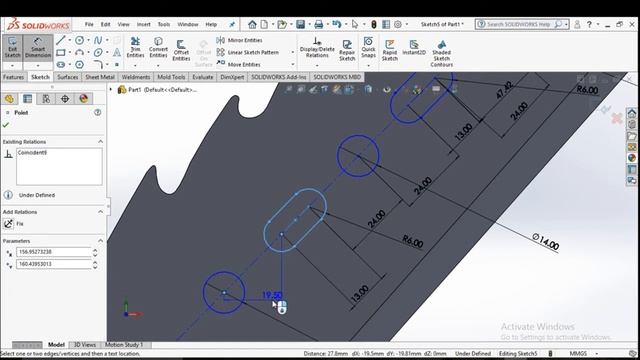The height and width of the screenshot is (360, 640).
Task: Toggle Shaded Sketch Contours
Action: (x=442, y=53)
